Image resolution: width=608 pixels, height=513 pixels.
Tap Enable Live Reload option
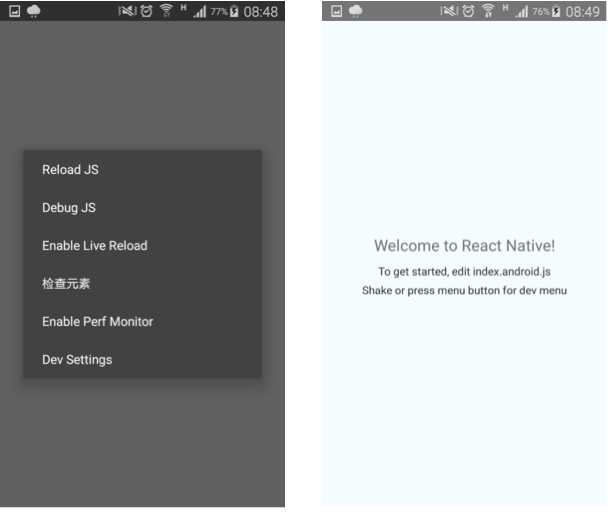pos(143,245)
